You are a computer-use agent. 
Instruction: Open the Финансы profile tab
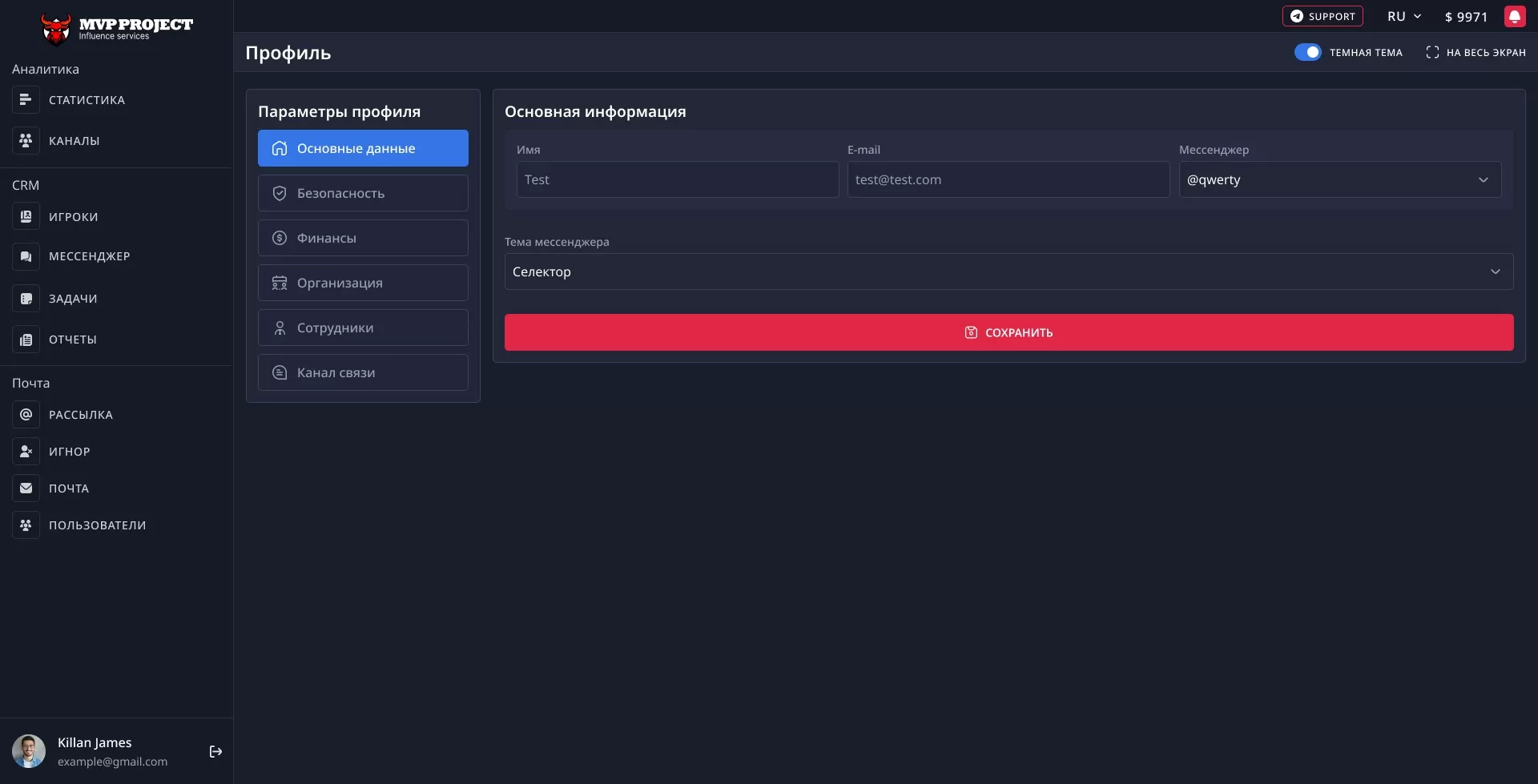362,237
